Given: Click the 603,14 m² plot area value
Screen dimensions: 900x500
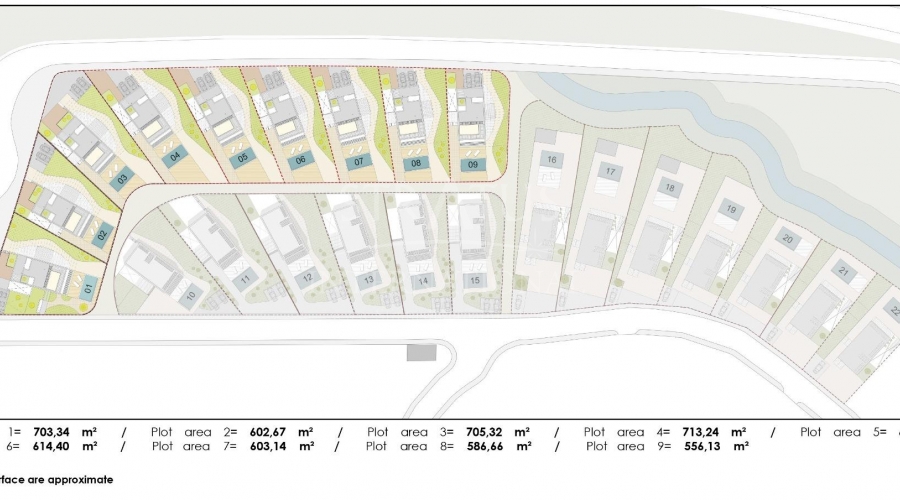Looking at the screenshot, I should [282, 446].
